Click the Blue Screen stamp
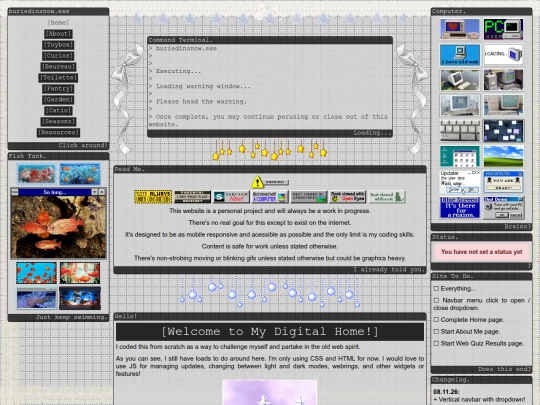 click(459, 207)
